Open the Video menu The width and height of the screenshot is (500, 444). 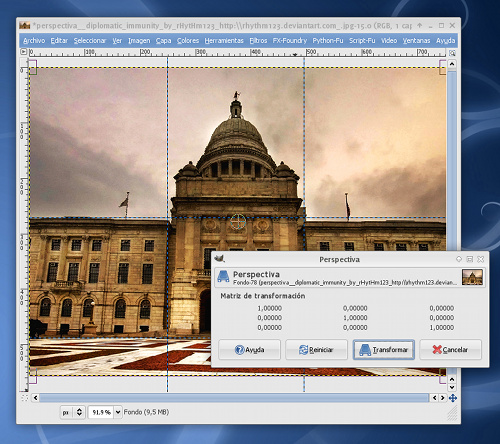pos(389,41)
